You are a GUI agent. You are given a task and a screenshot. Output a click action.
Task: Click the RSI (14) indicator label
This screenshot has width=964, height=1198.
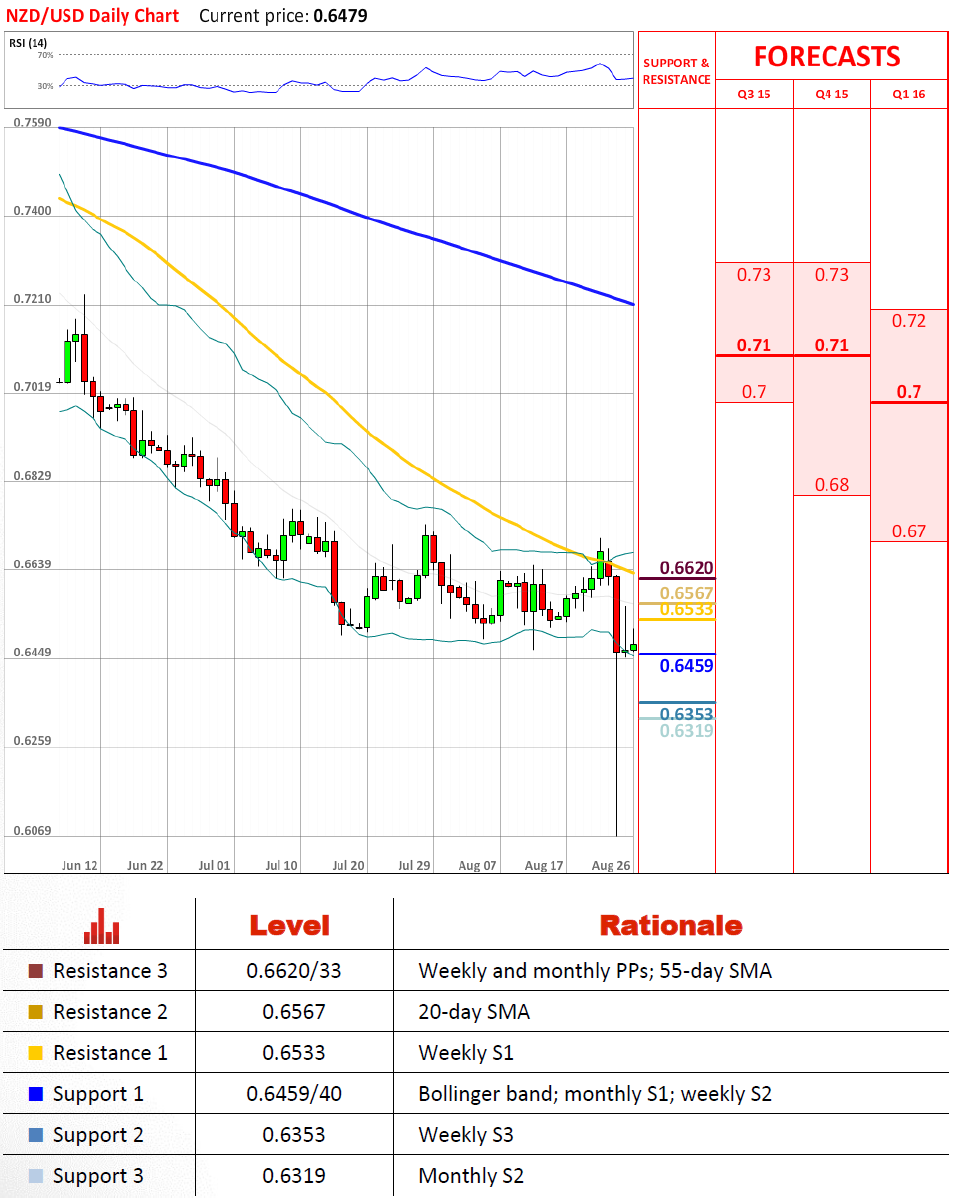pyautogui.click(x=29, y=43)
